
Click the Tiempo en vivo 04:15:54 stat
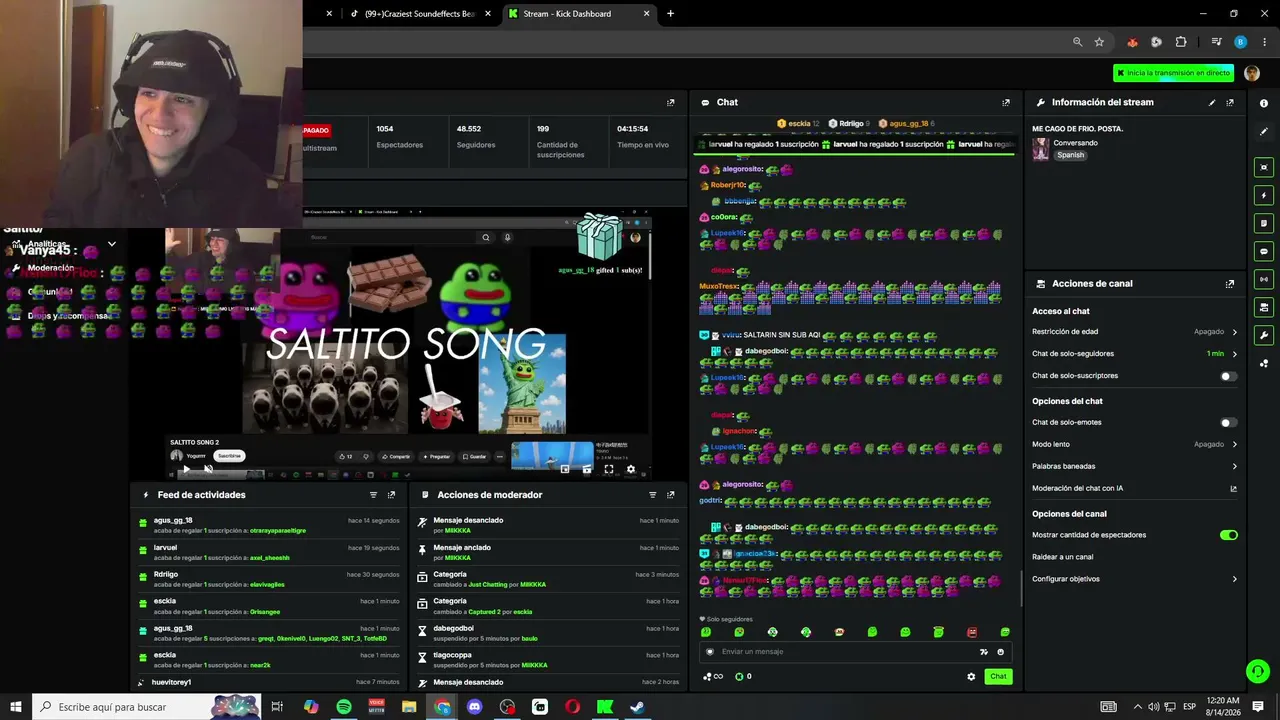point(643,137)
